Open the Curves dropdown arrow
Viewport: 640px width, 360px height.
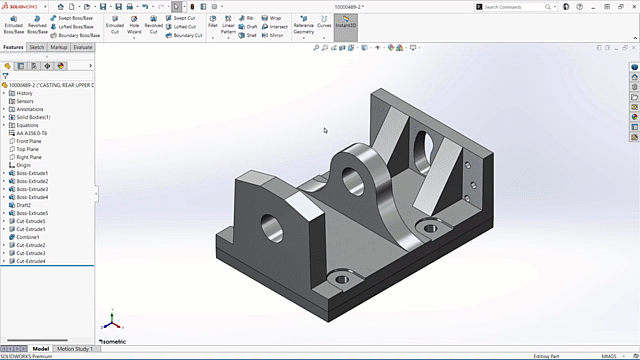pyautogui.click(x=324, y=38)
